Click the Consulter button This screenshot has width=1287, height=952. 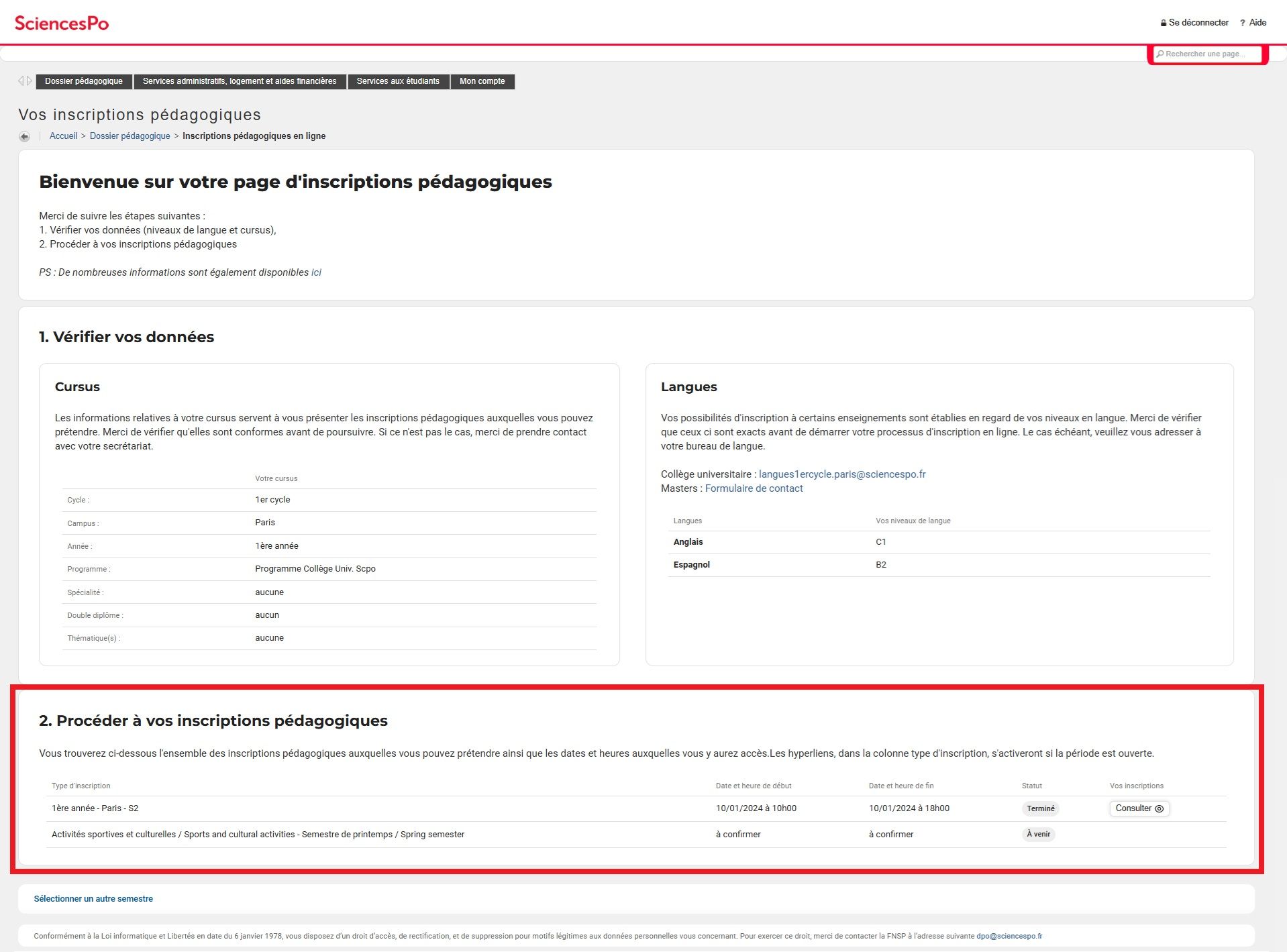coord(1139,808)
